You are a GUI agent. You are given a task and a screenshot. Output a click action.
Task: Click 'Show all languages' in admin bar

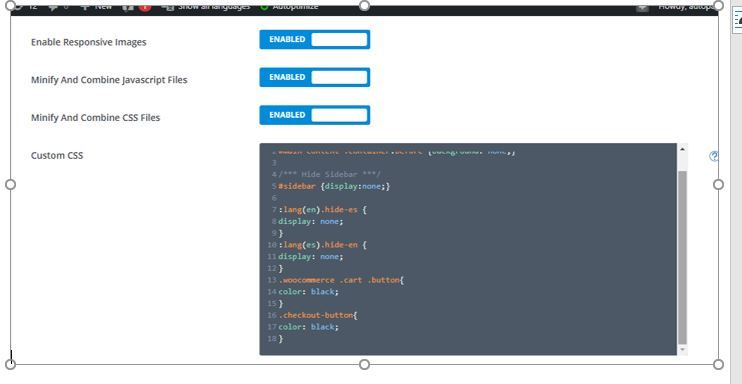pos(206,7)
